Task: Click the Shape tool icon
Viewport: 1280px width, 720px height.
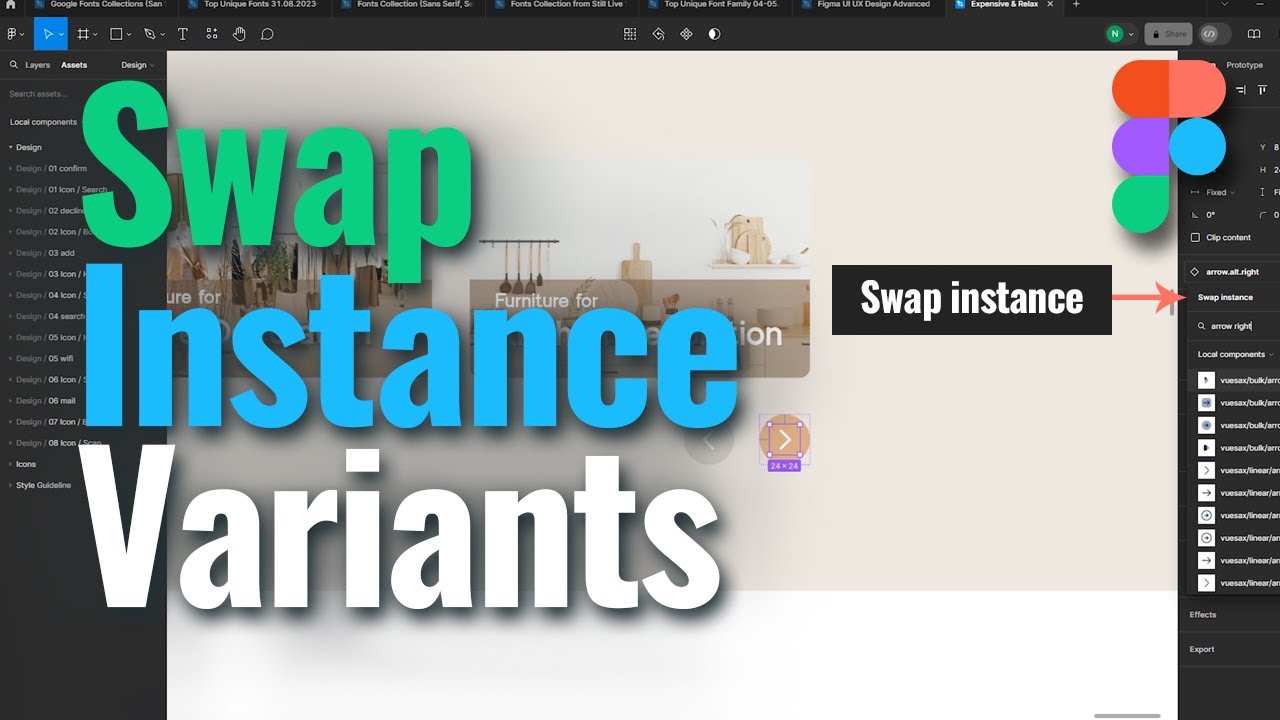Action: coord(113,33)
